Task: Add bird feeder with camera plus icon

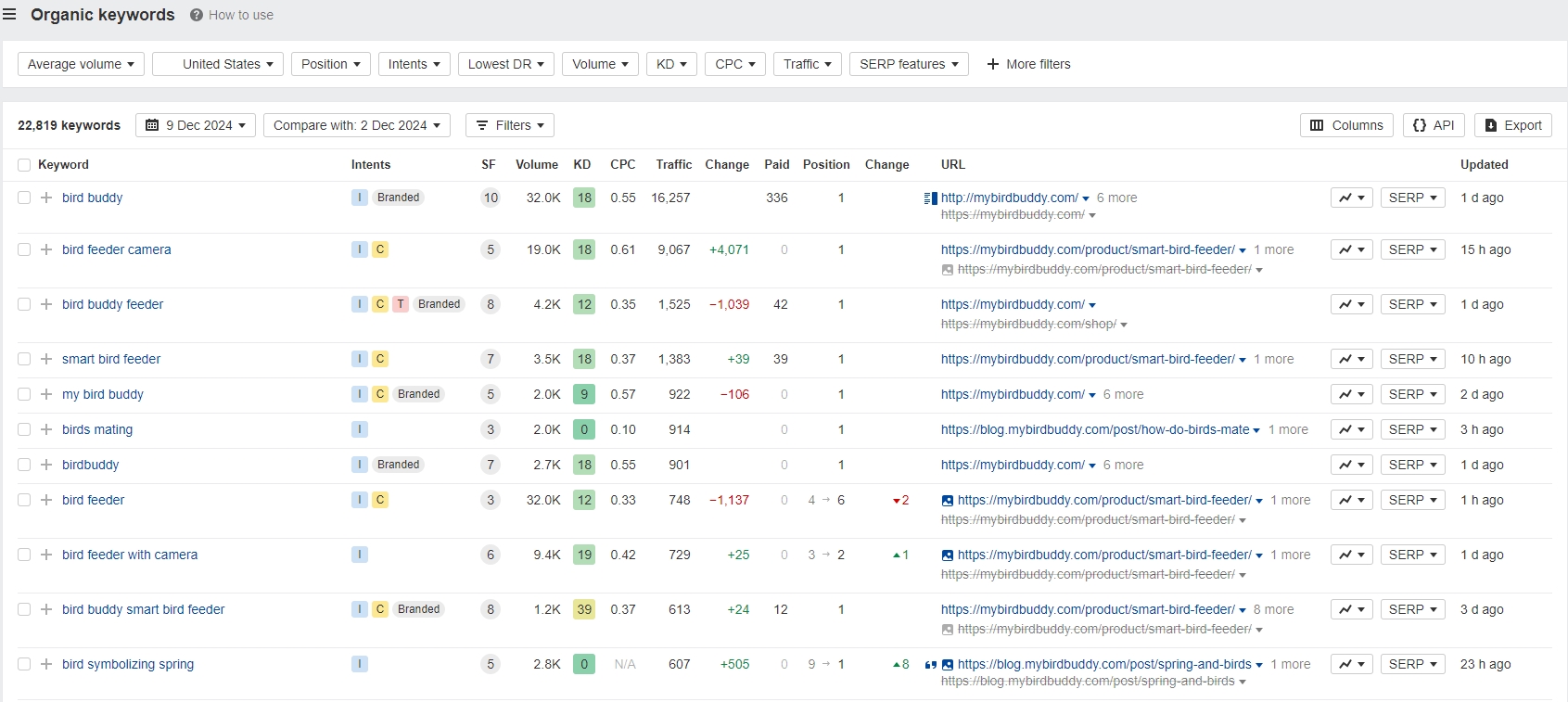Action: click(46, 555)
